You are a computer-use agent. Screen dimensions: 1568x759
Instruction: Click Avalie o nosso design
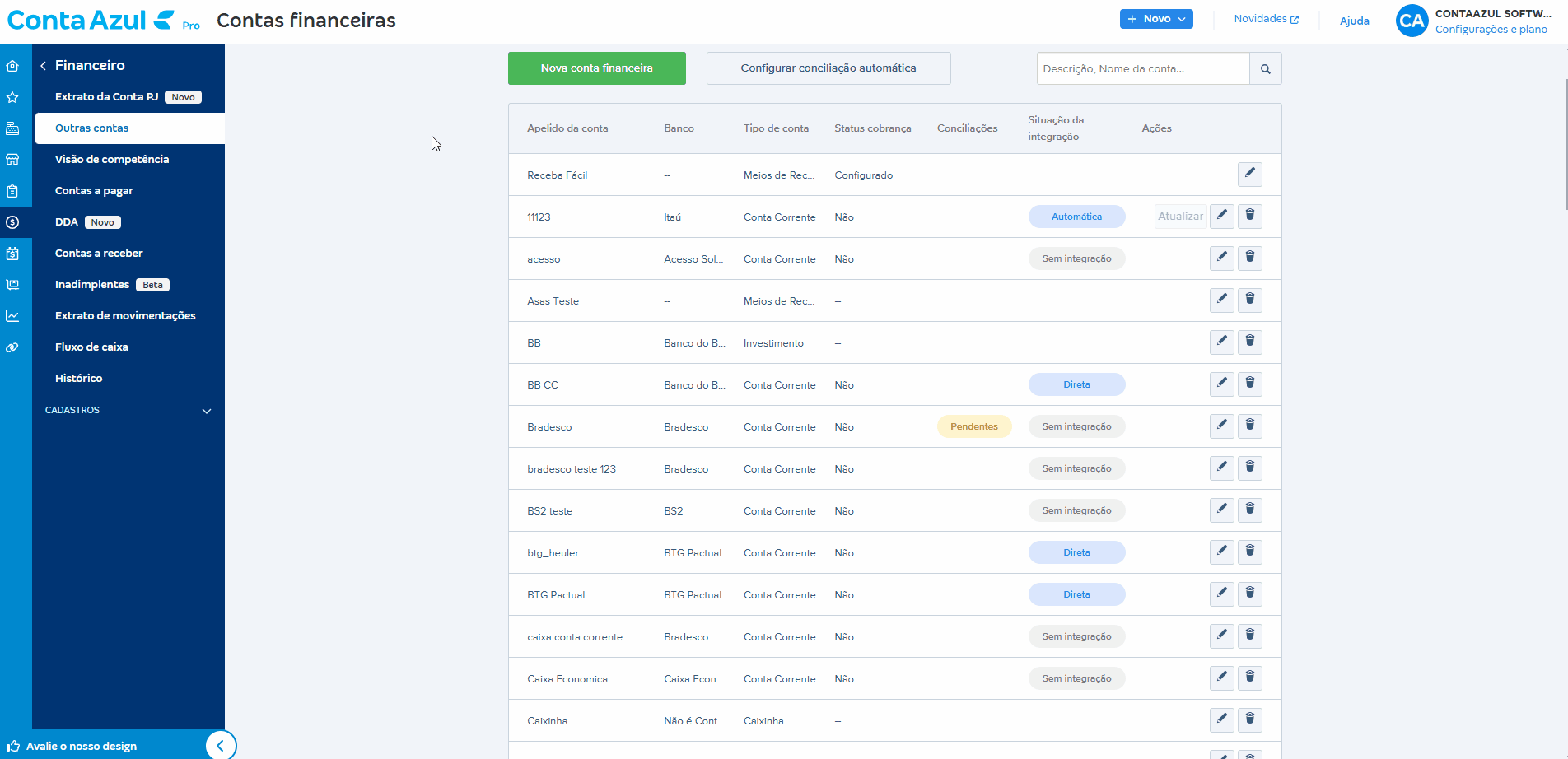pyautogui.click(x=82, y=747)
